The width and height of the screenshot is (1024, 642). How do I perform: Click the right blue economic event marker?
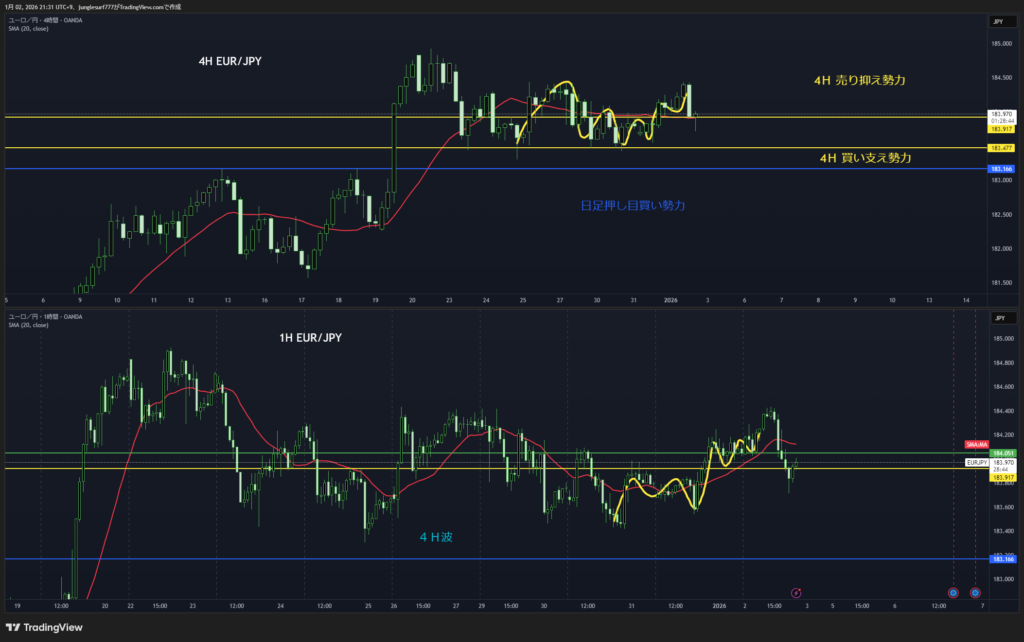click(x=975, y=593)
